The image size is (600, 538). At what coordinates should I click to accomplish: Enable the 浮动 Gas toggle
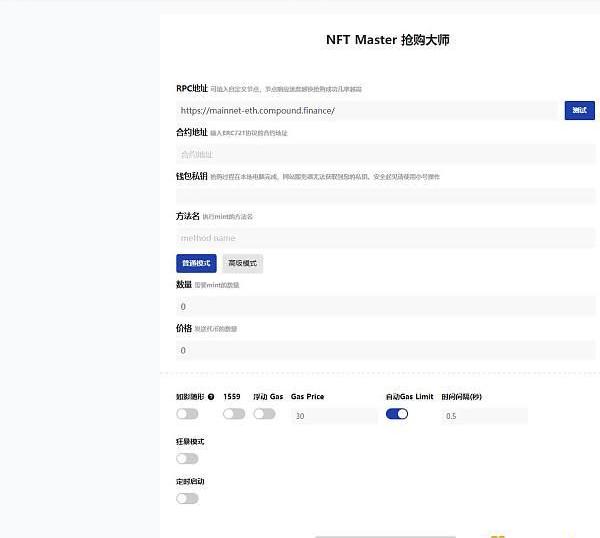coord(264,414)
